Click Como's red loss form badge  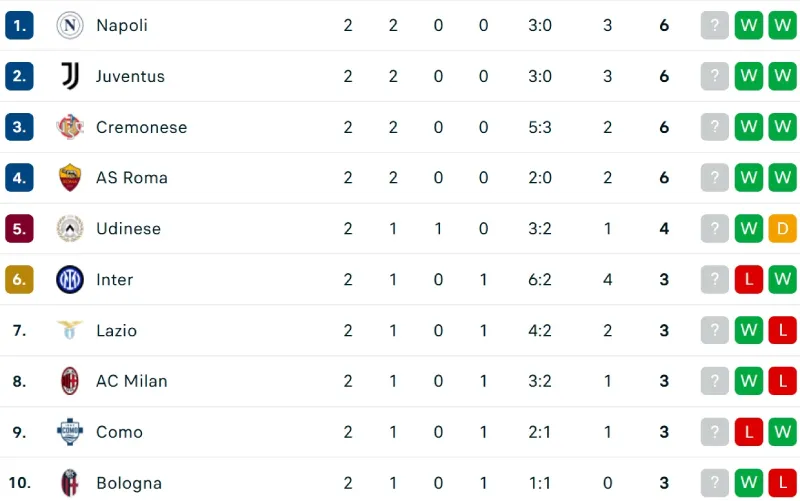[x=748, y=432]
